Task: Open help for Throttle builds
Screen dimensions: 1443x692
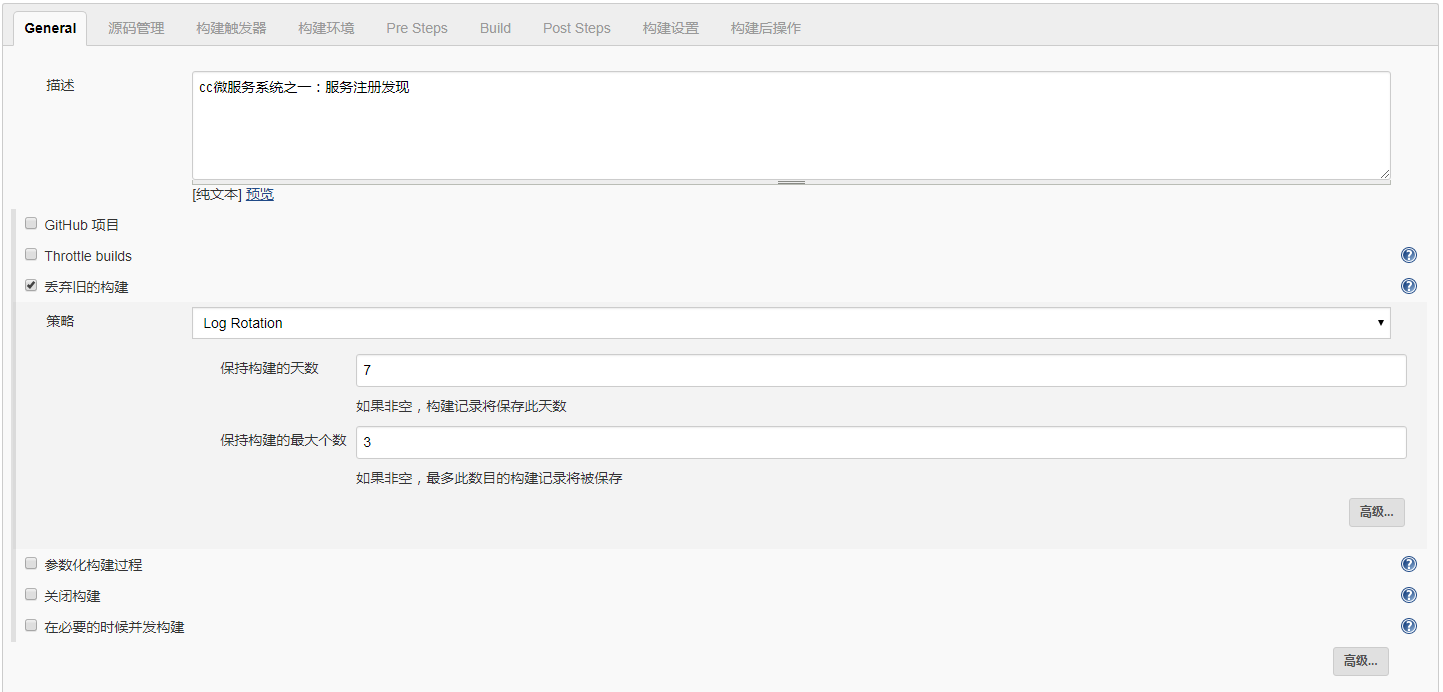Action: 1409,256
